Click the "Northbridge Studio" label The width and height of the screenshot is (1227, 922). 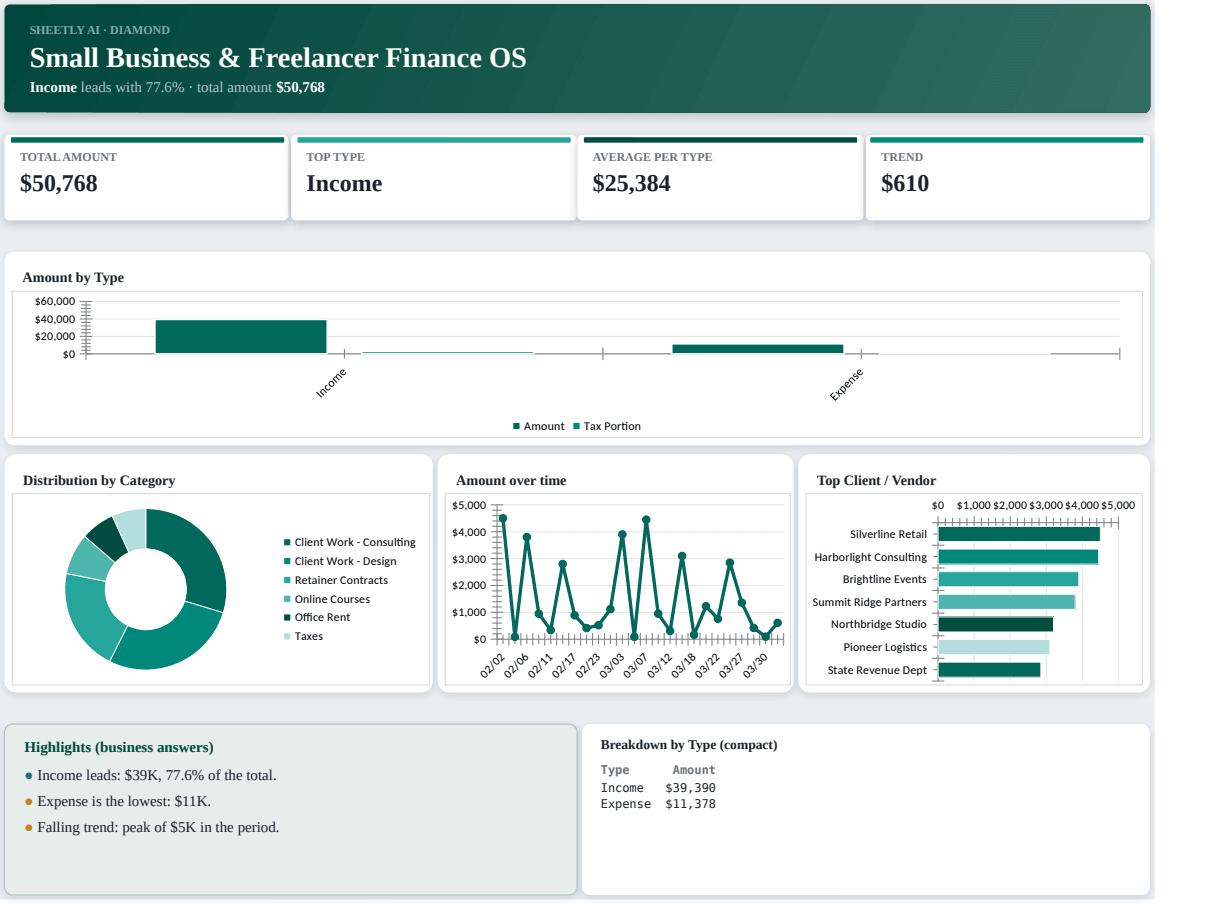click(879, 624)
